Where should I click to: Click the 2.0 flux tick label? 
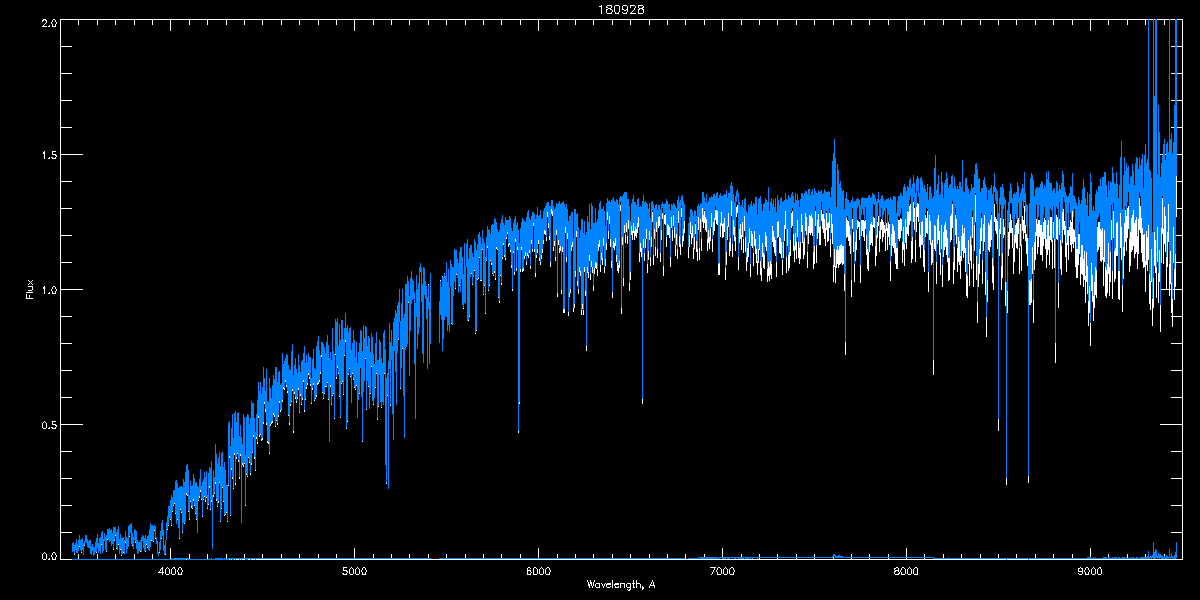click(x=48, y=21)
